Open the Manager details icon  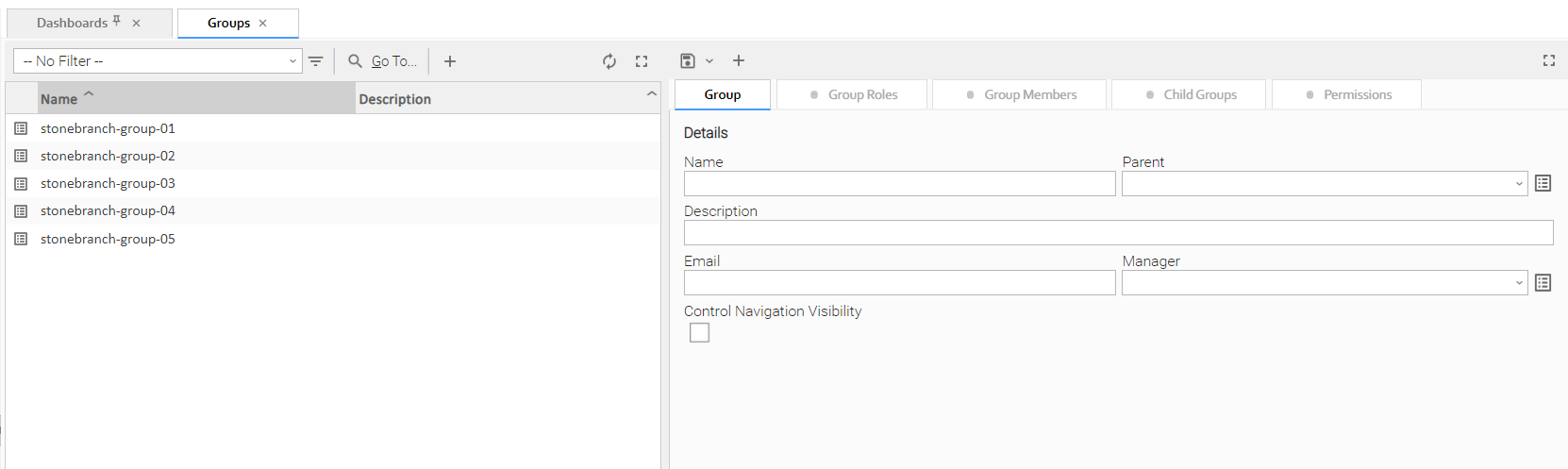click(x=1543, y=283)
